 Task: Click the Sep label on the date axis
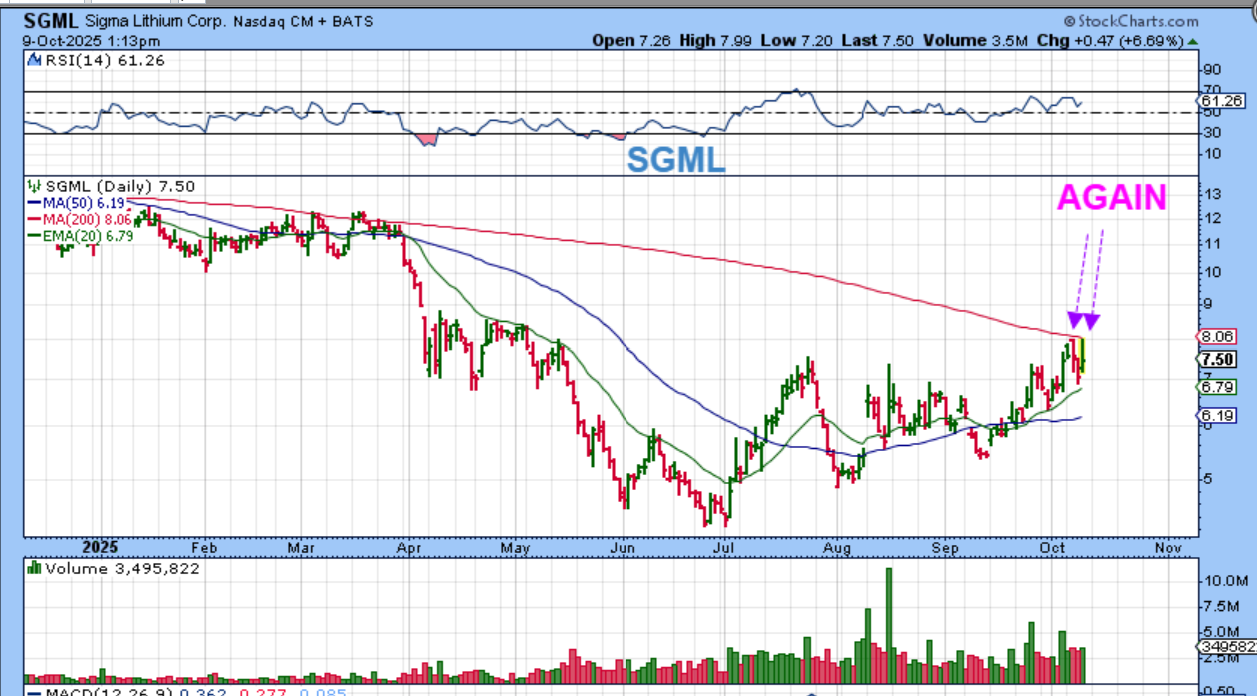click(945, 548)
